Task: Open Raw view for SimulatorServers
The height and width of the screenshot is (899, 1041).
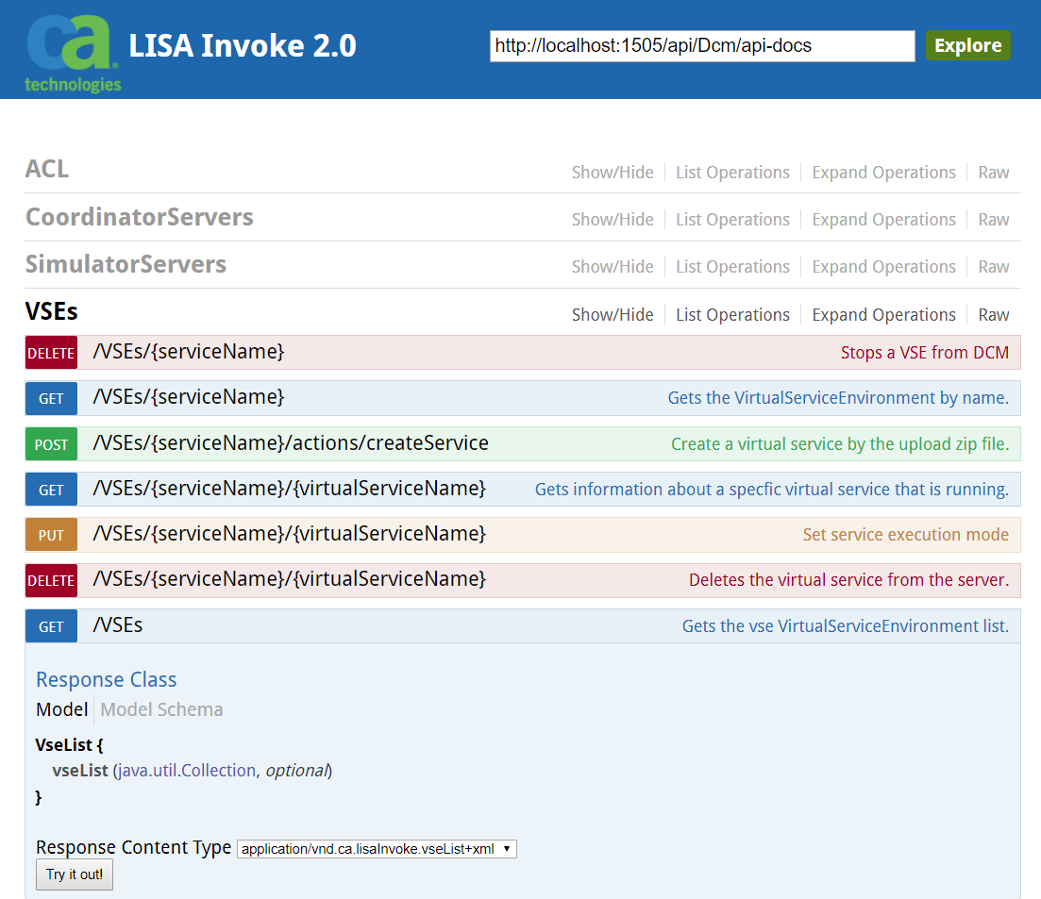Action: 993,266
